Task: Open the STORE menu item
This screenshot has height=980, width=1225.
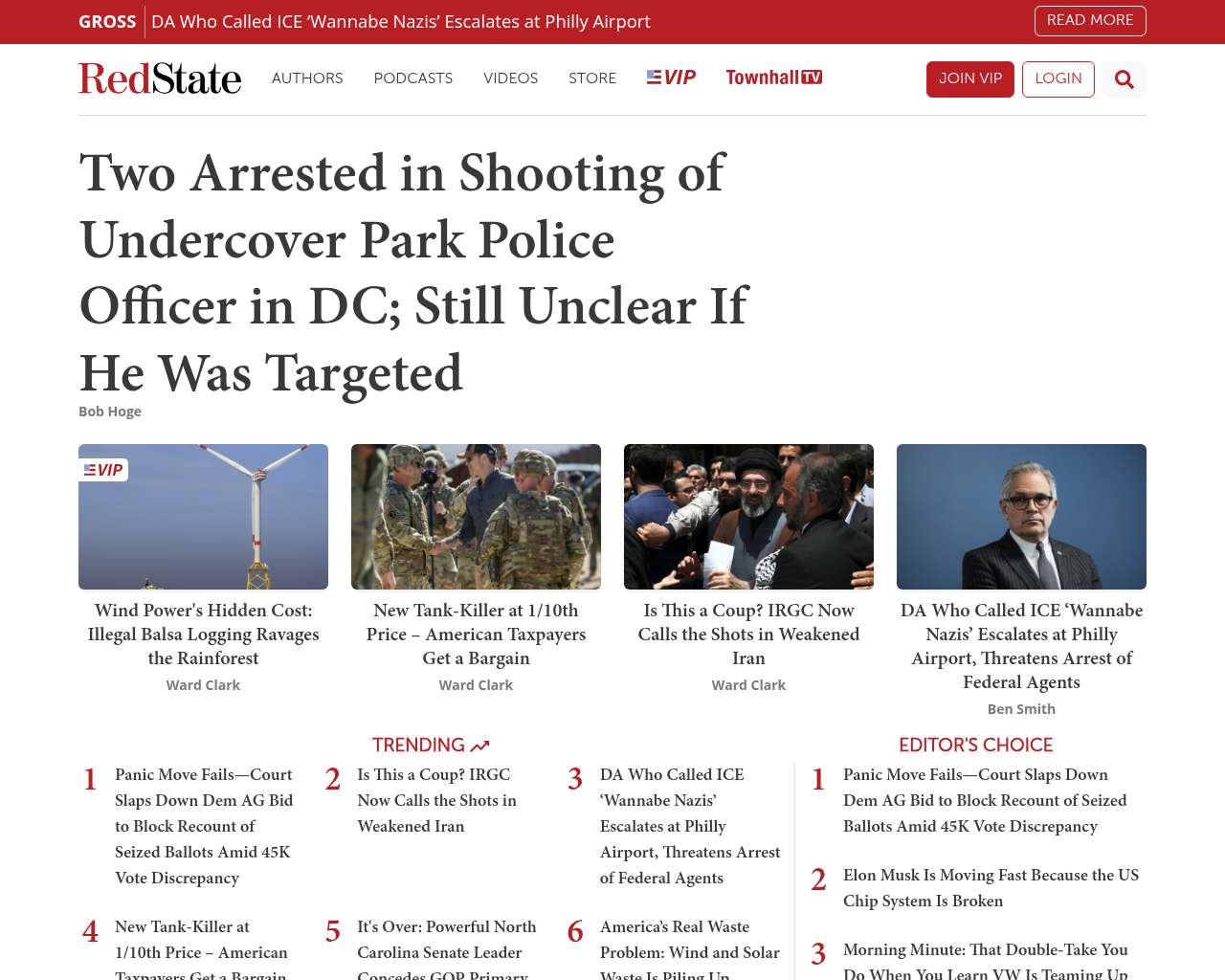Action: (x=592, y=78)
